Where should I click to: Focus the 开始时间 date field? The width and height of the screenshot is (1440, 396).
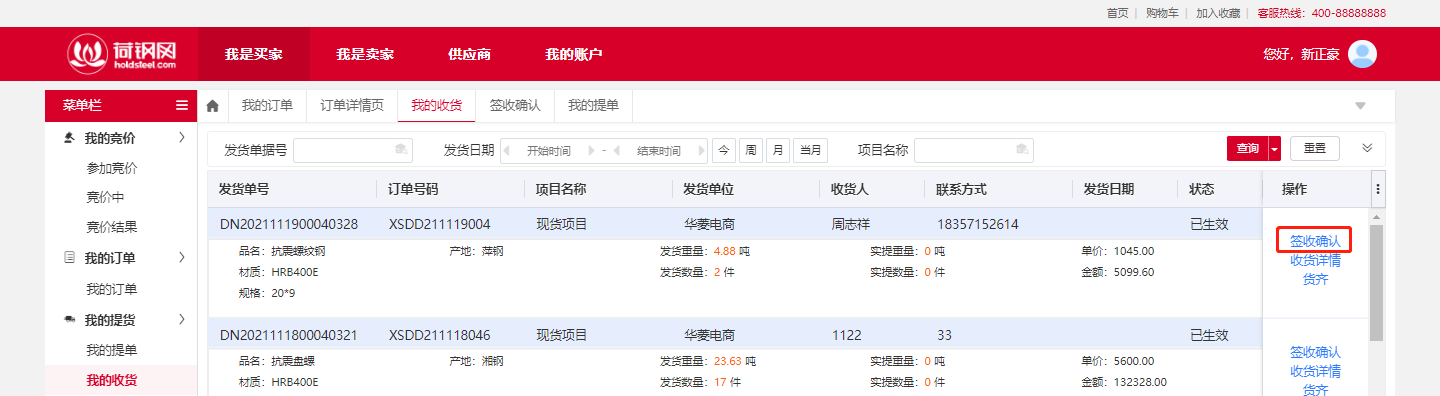(x=548, y=150)
